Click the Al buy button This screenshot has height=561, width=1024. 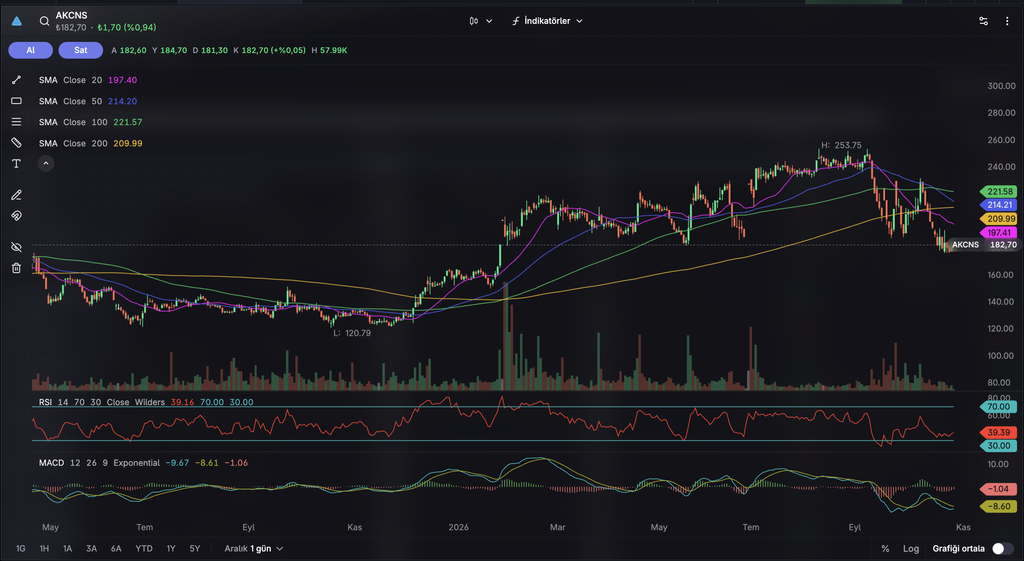click(x=31, y=50)
